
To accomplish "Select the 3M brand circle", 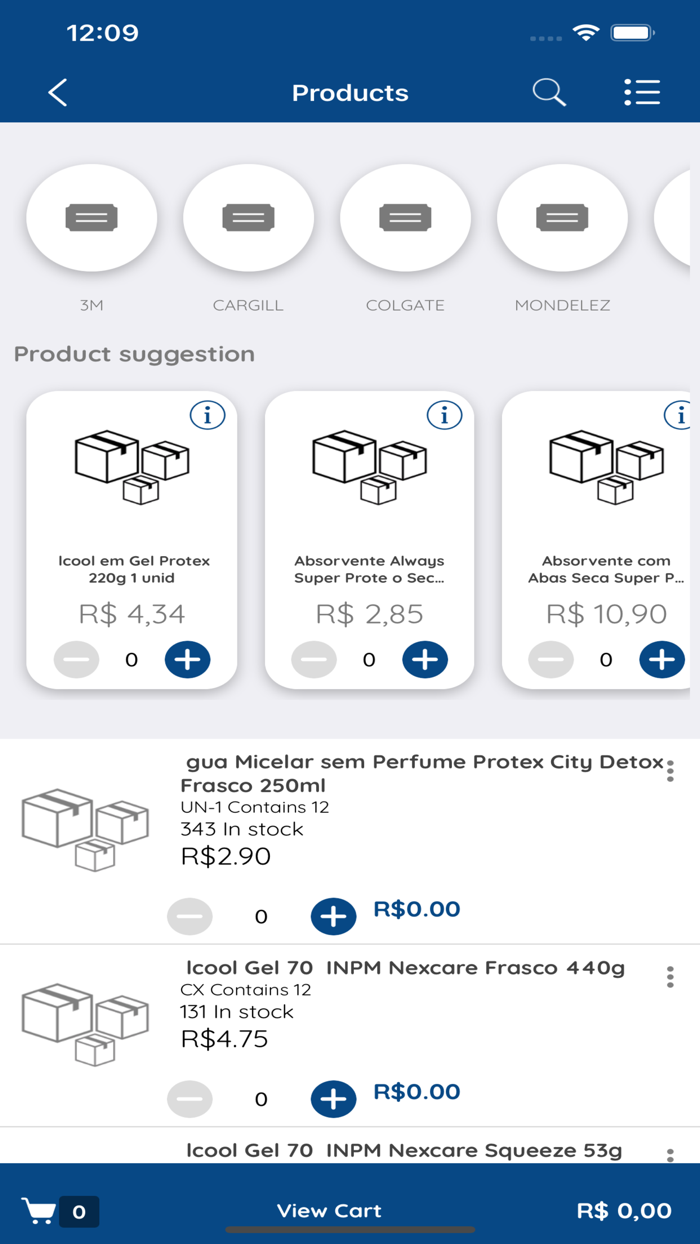I will click(x=91, y=218).
